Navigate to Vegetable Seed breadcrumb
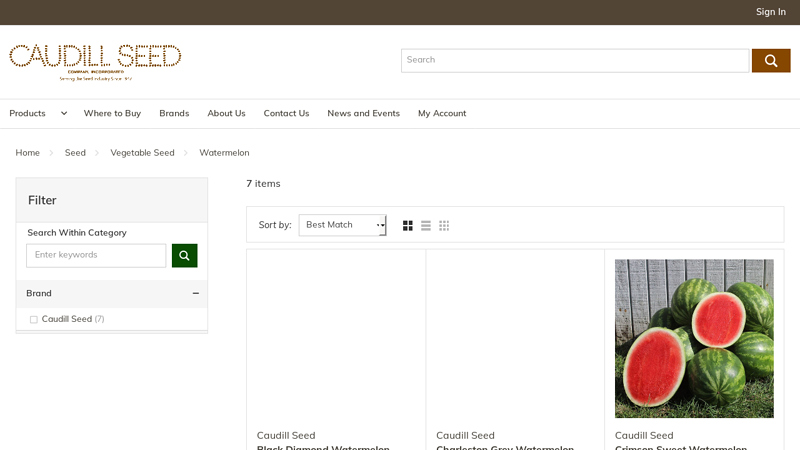This screenshot has width=800, height=450. [142, 153]
